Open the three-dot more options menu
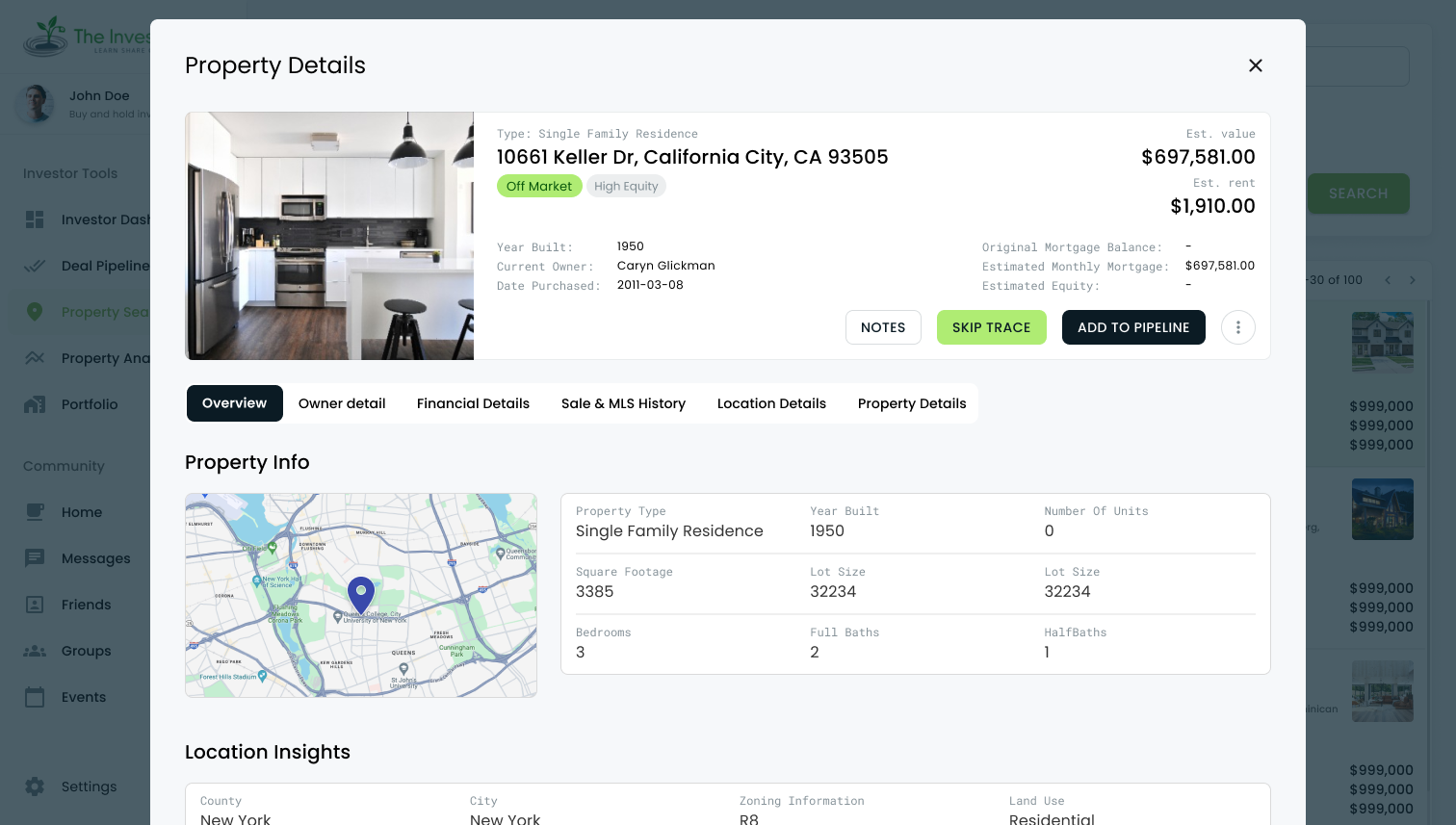Viewport: 1456px width, 825px height. 1238,327
